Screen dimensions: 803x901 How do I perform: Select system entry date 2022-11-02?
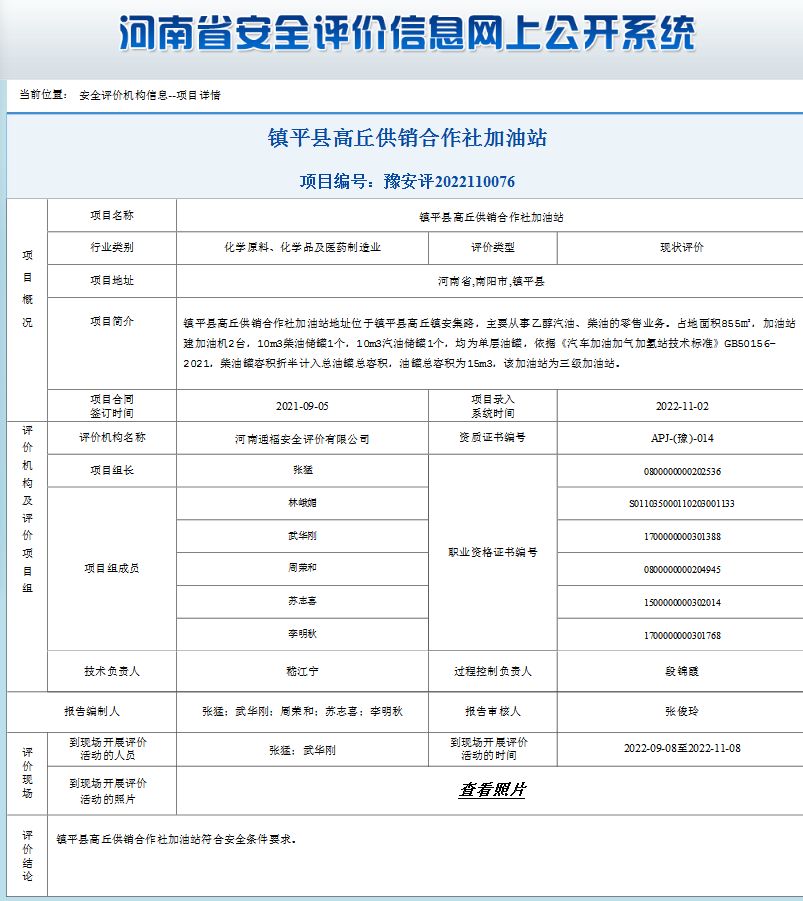pyautogui.click(x=682, y=406)
